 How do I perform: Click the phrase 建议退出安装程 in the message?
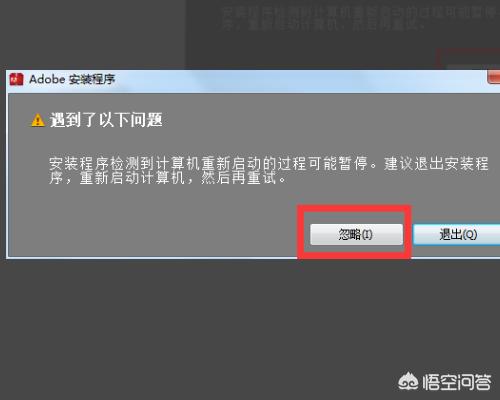pos(436,164)
